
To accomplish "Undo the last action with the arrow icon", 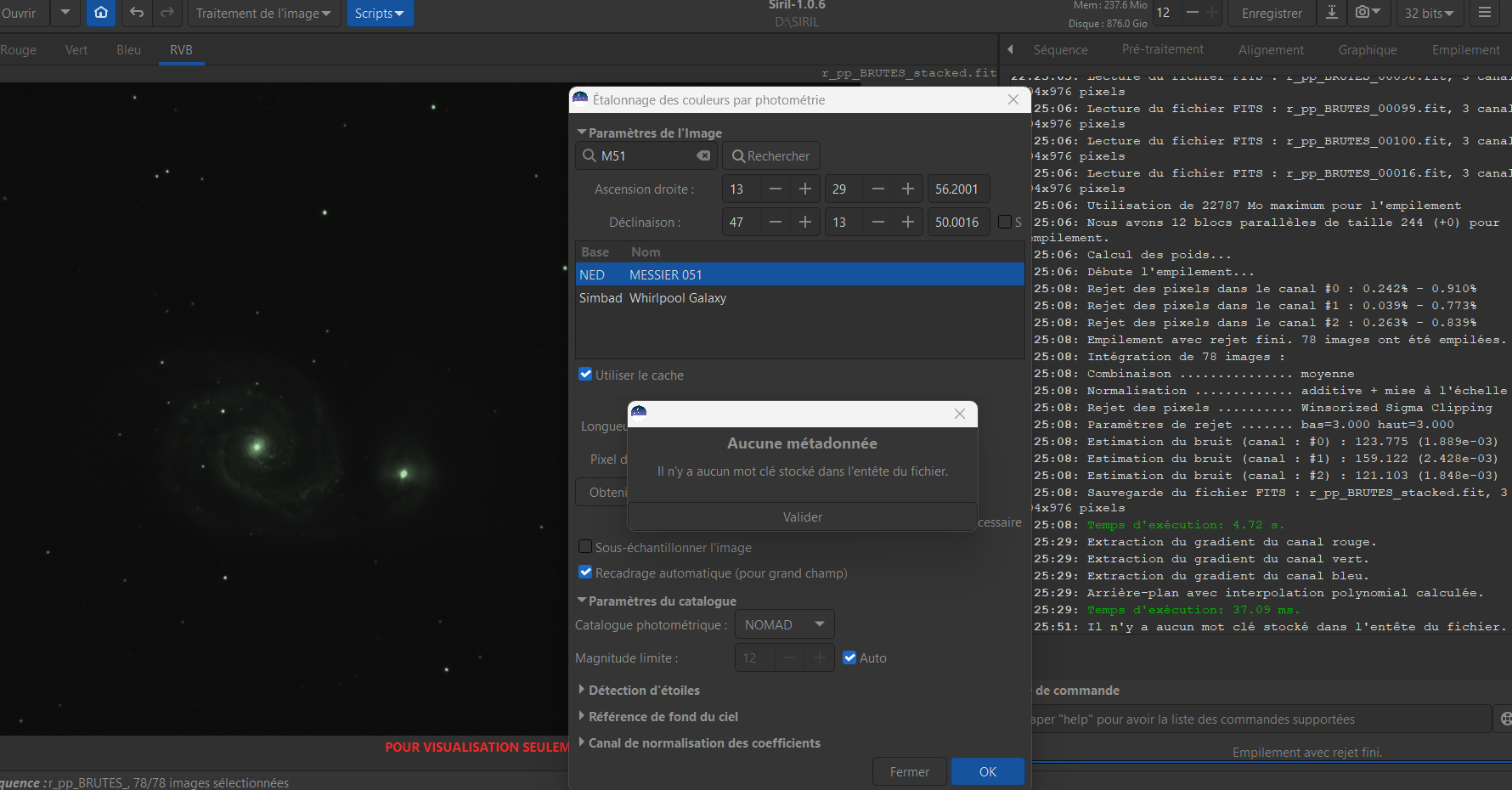I will pyautogui.click(x=137, y=13).
